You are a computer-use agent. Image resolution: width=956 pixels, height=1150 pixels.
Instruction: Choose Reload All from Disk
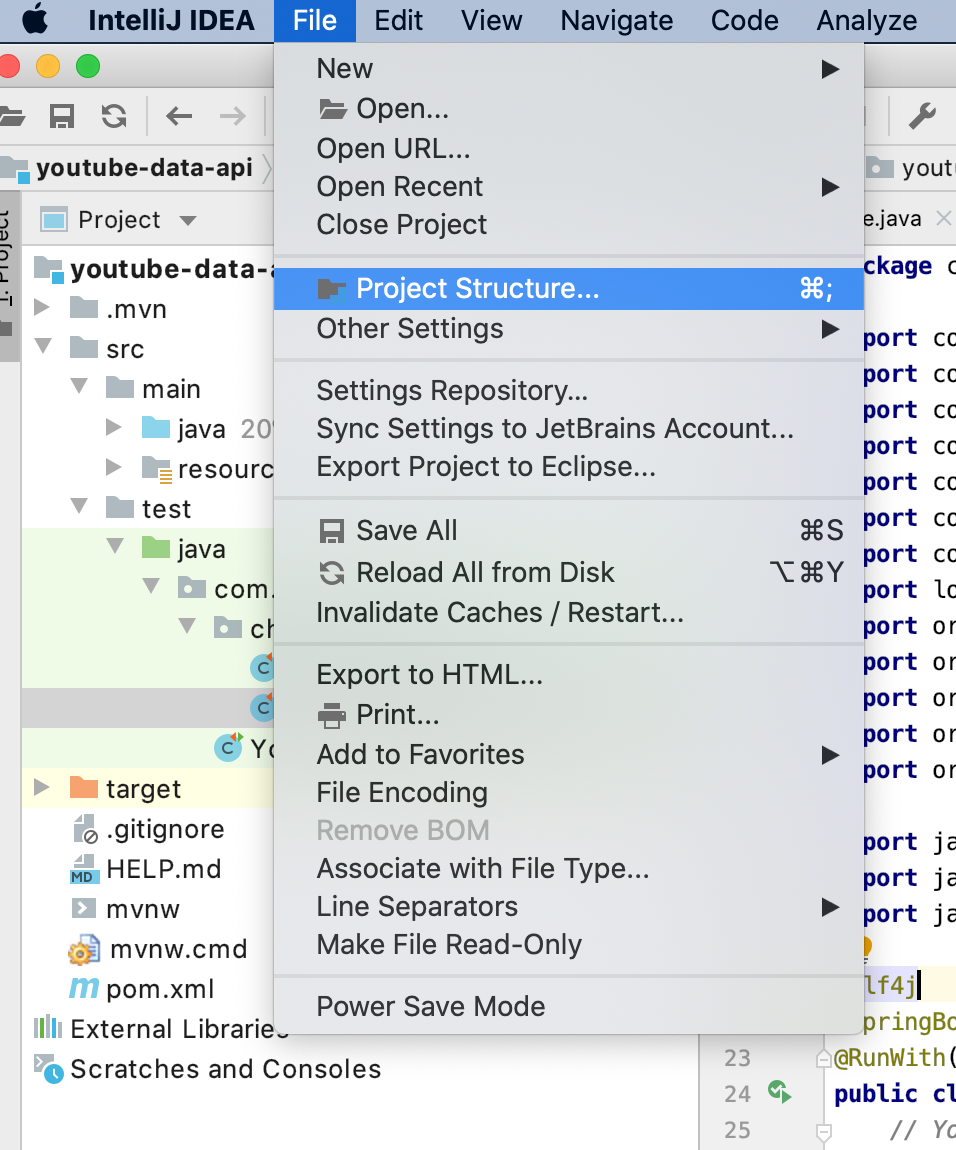point(569,573)
